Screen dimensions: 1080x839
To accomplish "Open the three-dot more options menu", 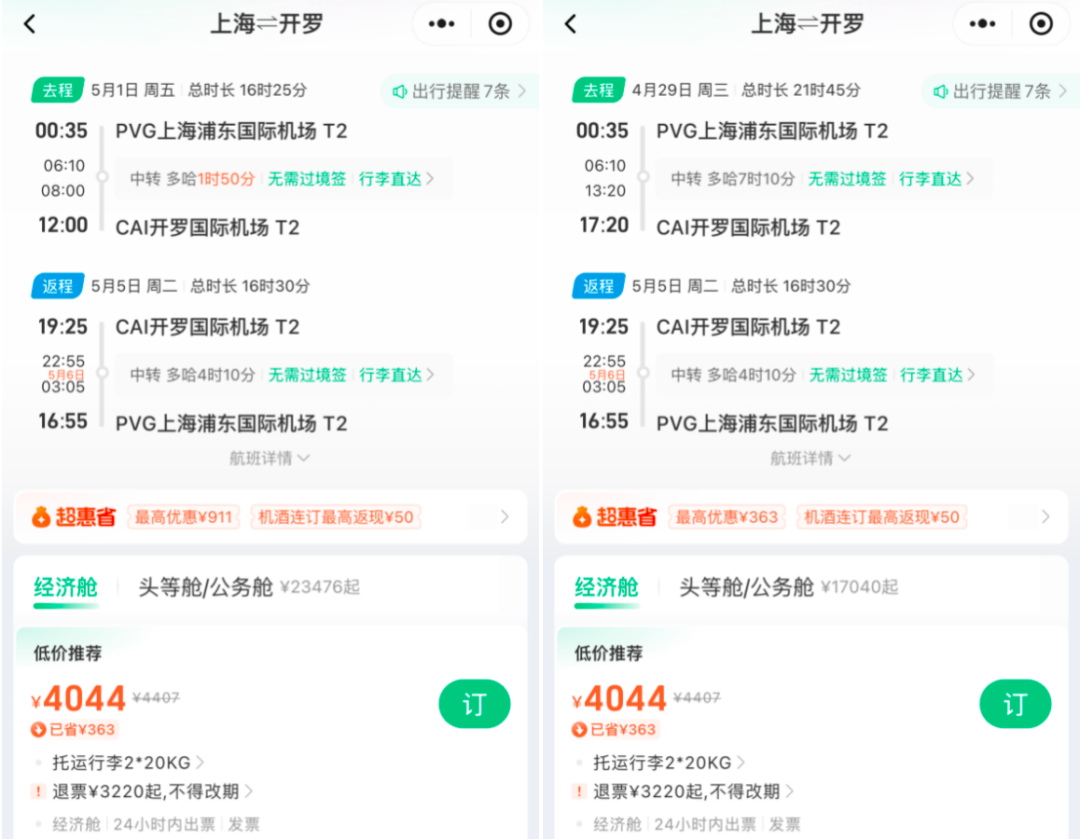I will point(440,23).
